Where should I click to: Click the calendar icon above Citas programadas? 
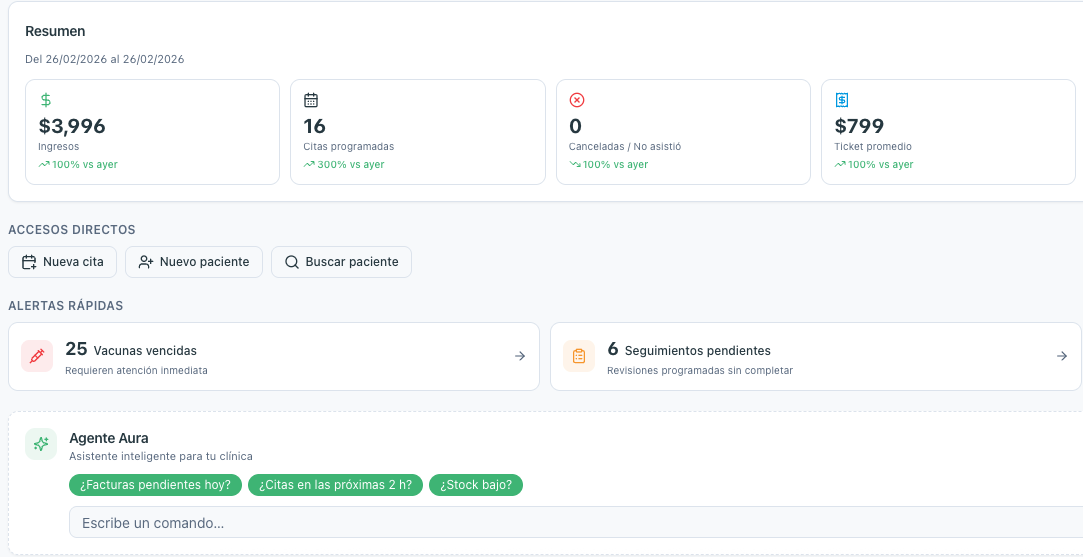(x=311, y=100)
